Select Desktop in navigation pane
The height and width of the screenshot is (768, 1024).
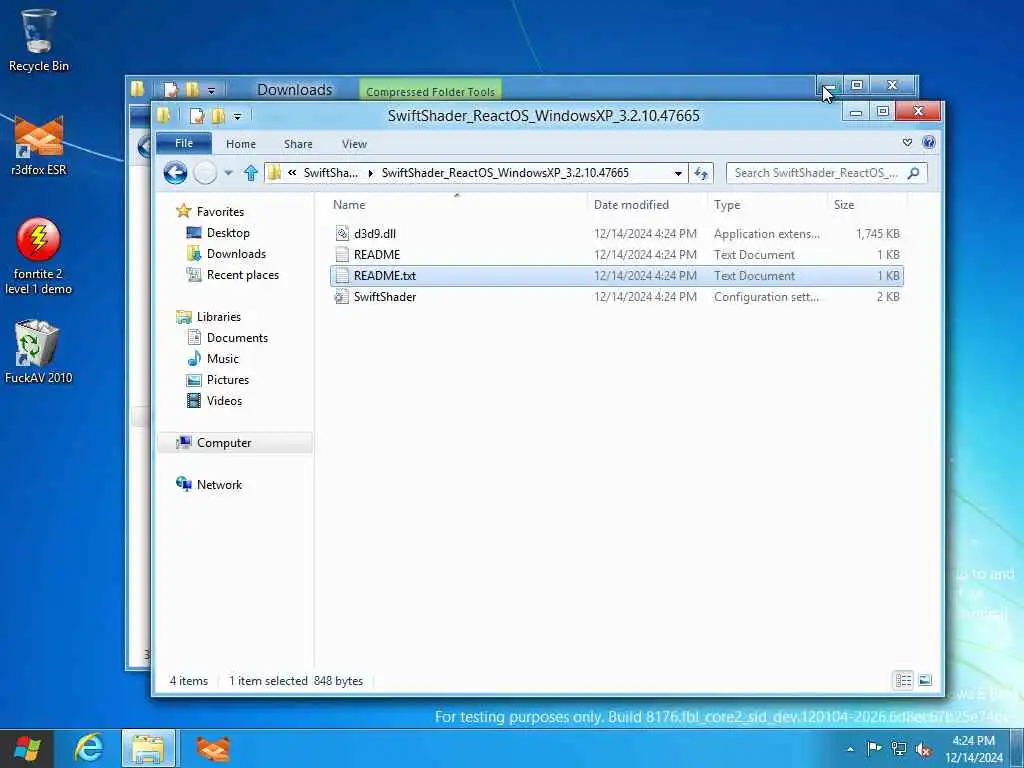(228, 232)
